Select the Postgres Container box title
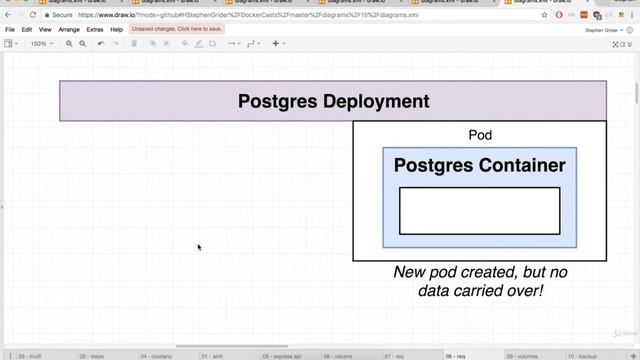640x360 pixels. 480,165
